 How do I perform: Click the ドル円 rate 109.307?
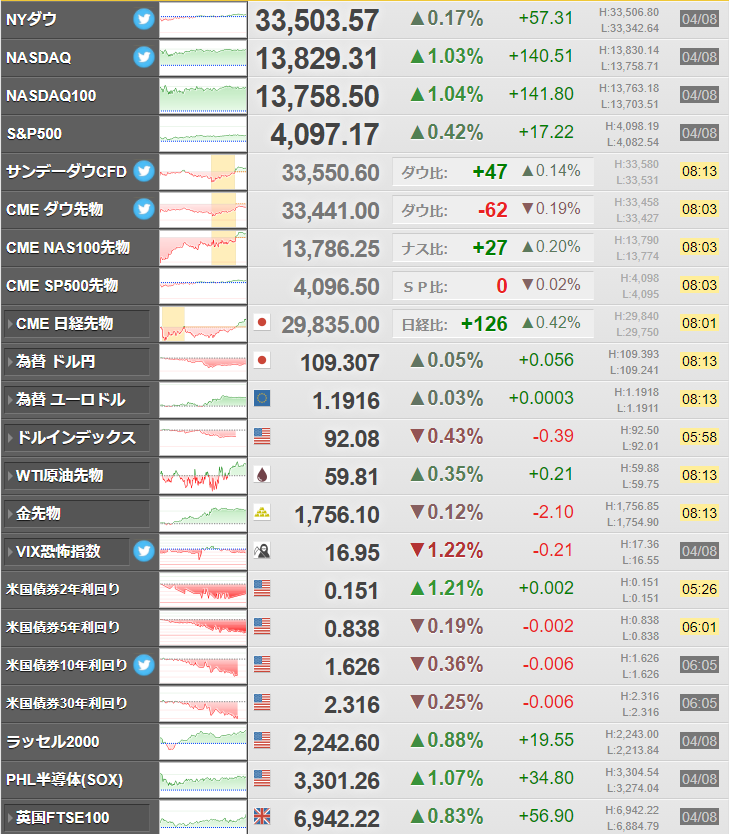coord(340,363)
